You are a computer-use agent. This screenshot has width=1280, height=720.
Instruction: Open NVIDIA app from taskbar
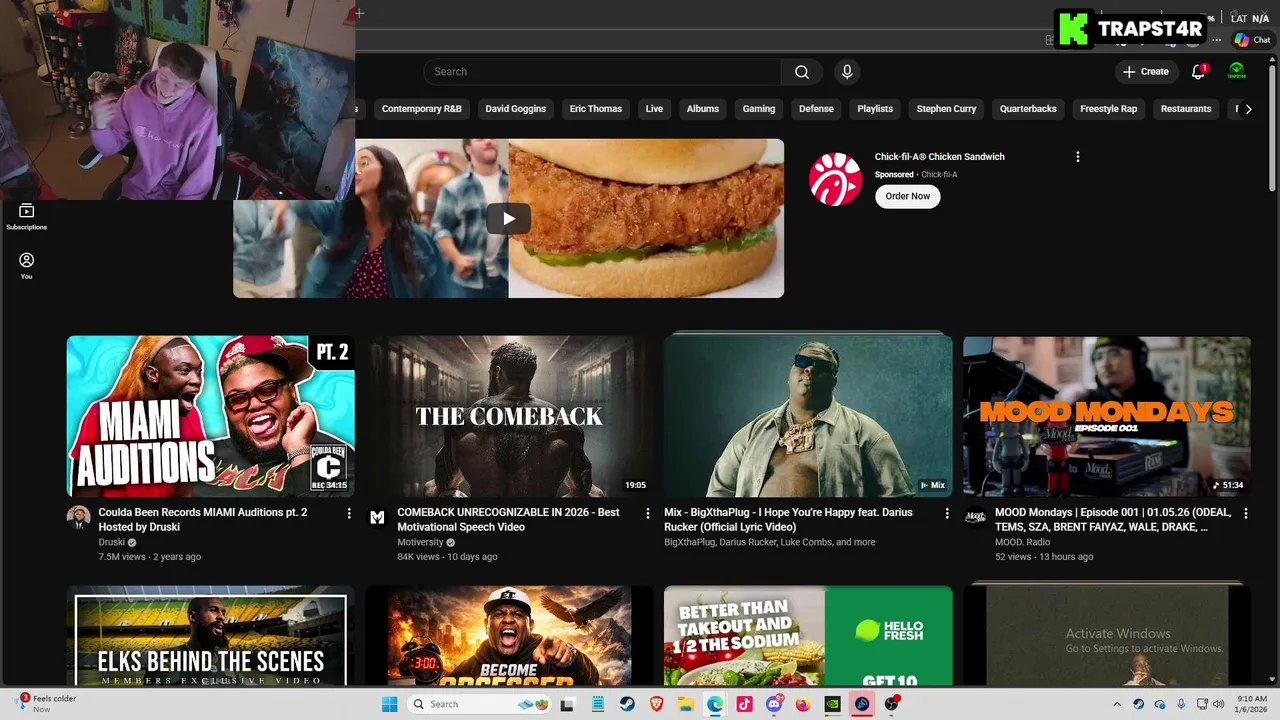(833, 704)
